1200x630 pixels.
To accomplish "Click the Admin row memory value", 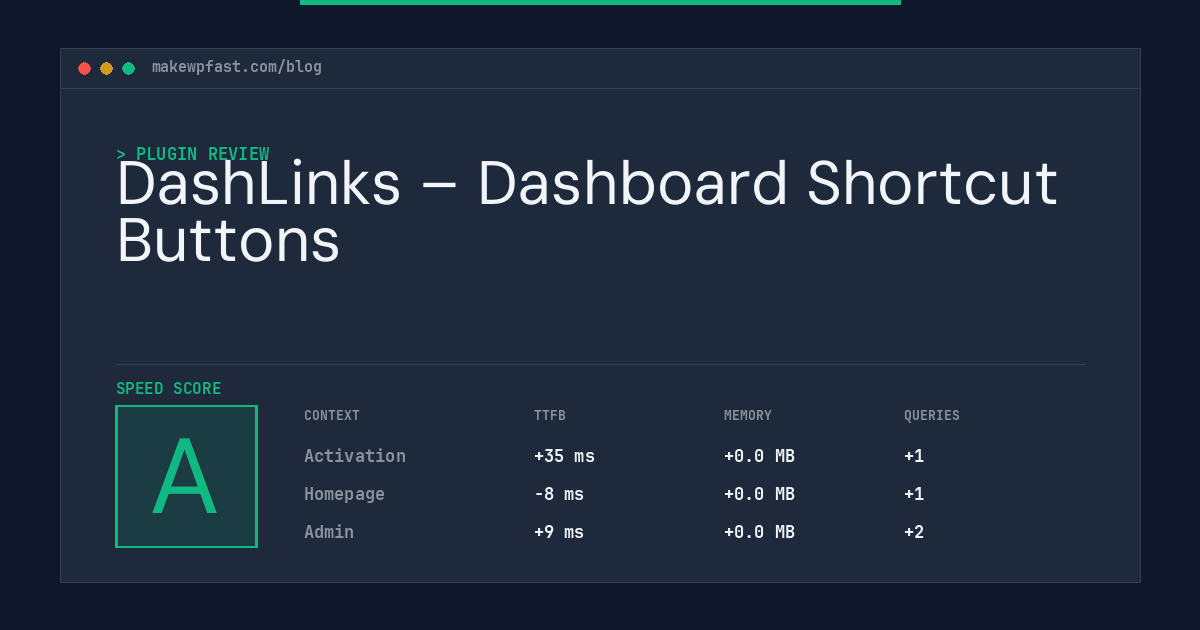I will pyautogui.click(x=759, y=532).
